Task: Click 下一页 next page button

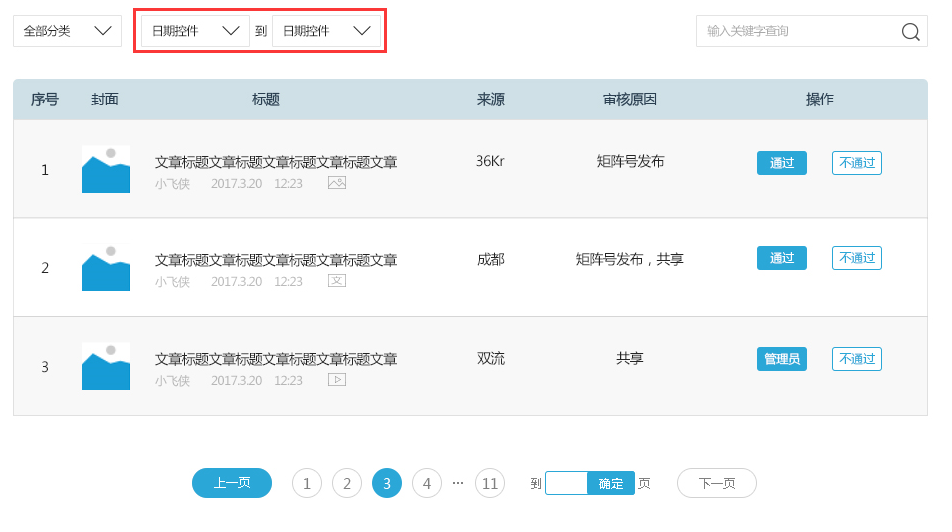Action: [717, 483]
